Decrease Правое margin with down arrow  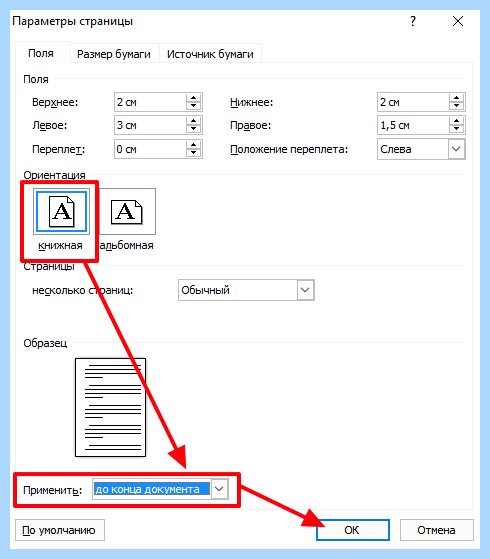(x=456, y=129)
